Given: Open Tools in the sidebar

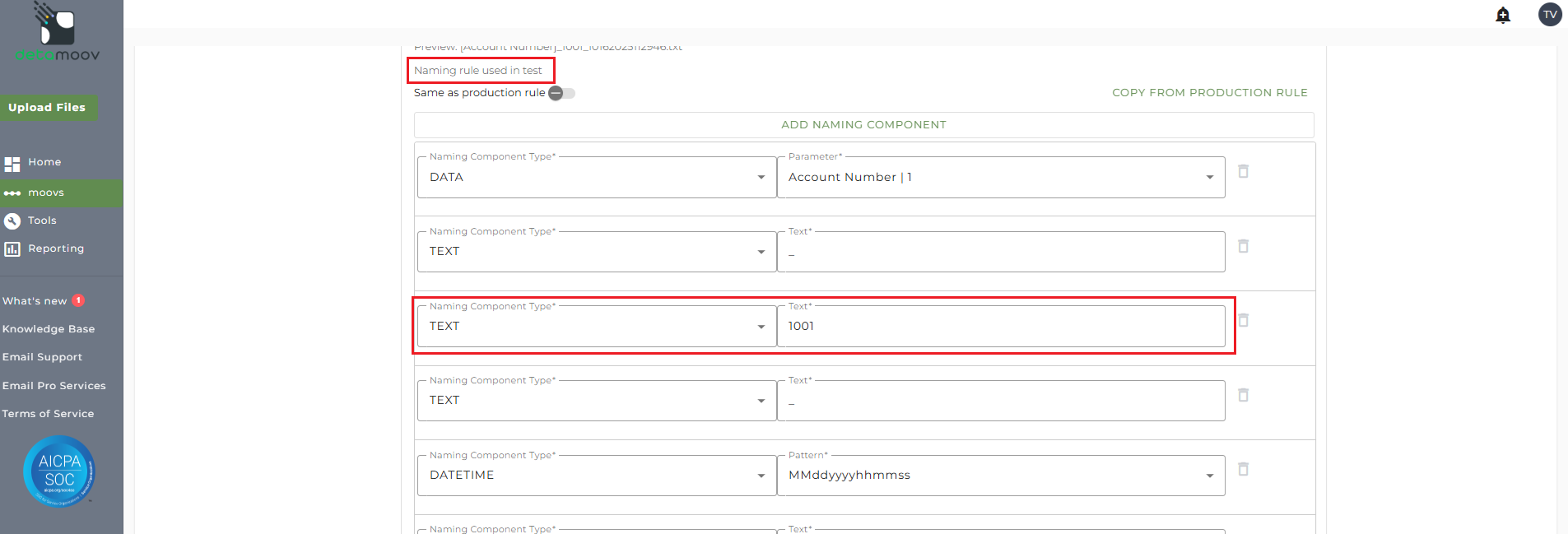Looking at the screenshot, I should point(42,221).
